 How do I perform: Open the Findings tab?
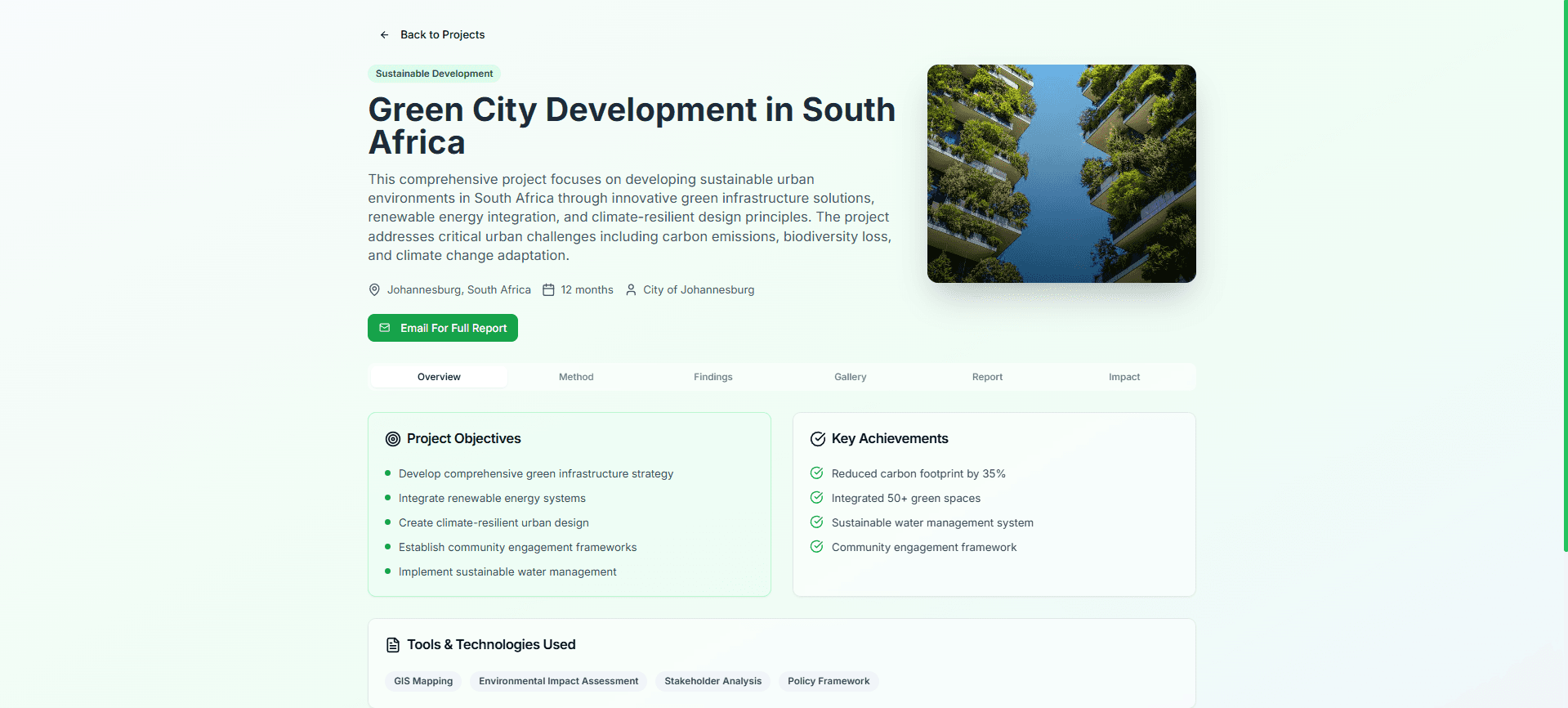coord(713,377)
